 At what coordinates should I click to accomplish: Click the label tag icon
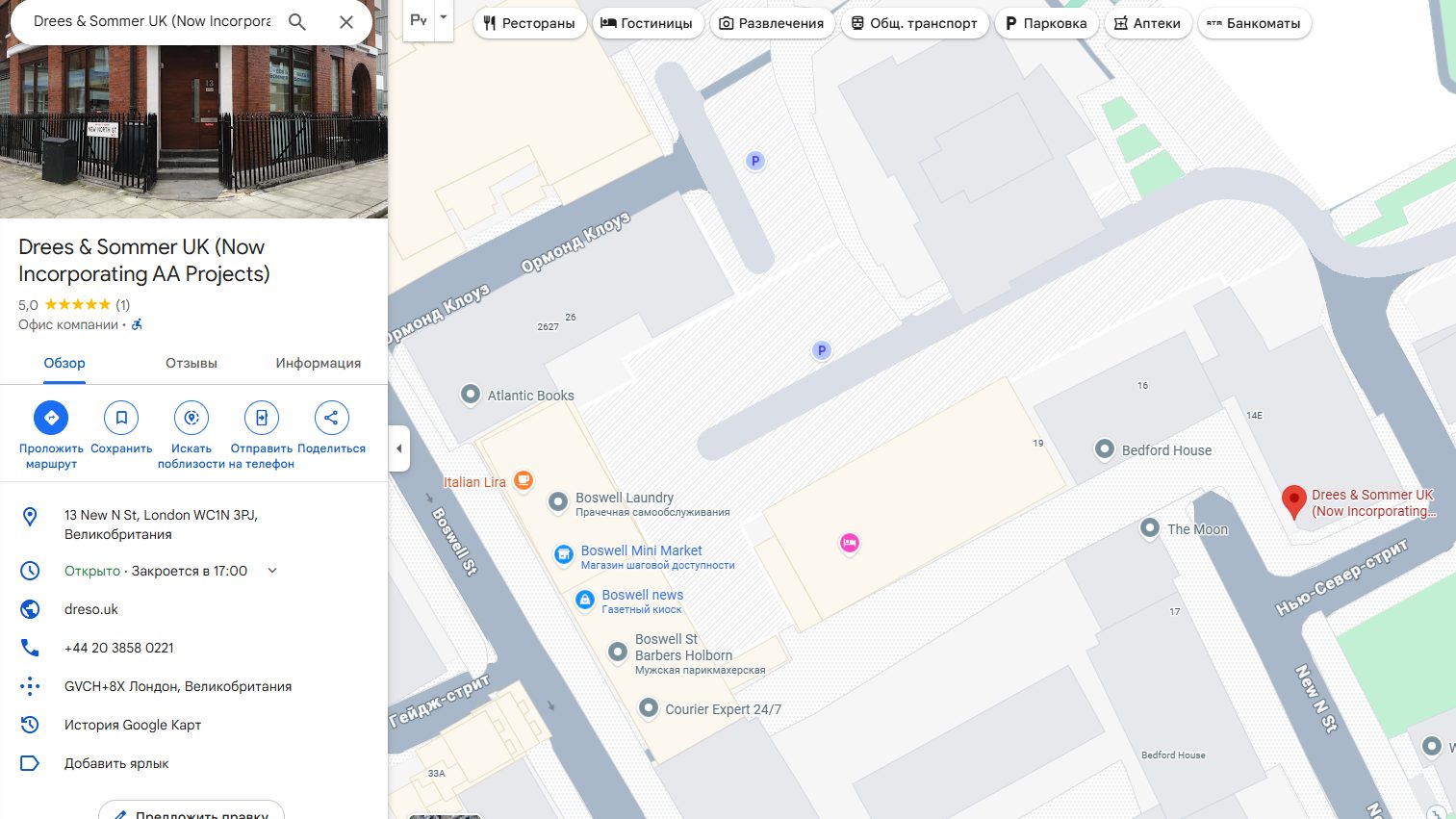click(30, 763)
